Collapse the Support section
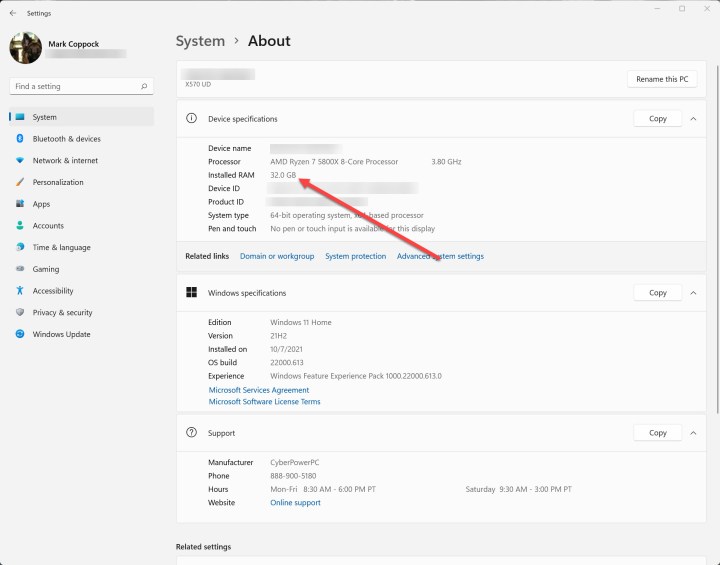 pyautogui.click(x=693, y=433)
